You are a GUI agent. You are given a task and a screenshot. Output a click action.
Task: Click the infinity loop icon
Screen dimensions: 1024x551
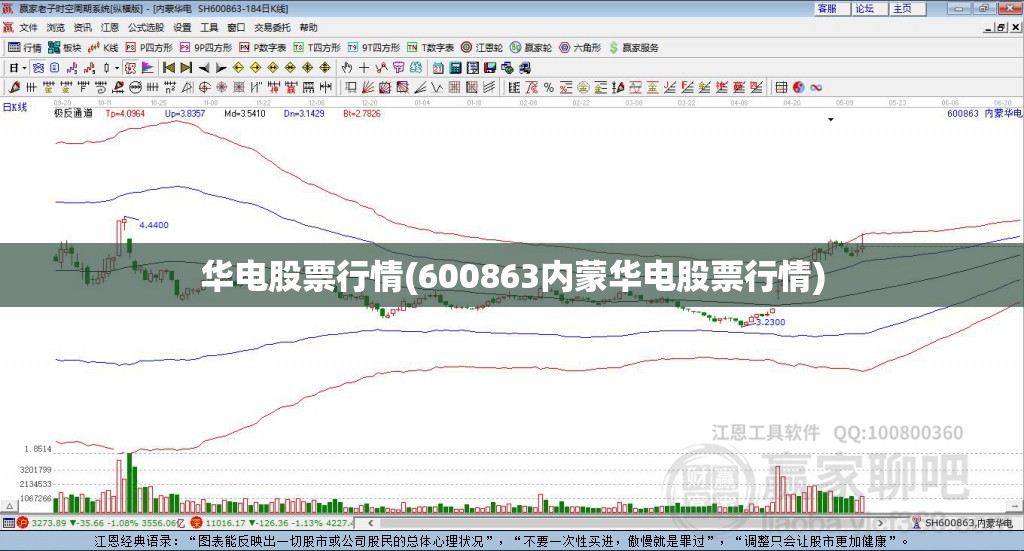[x=816, y=87]
